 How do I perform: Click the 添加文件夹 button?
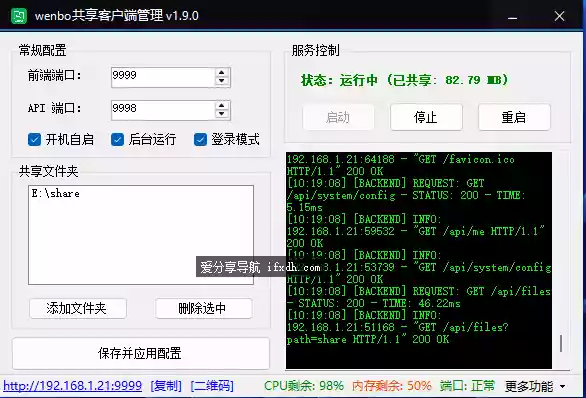(x=78, y=308)
